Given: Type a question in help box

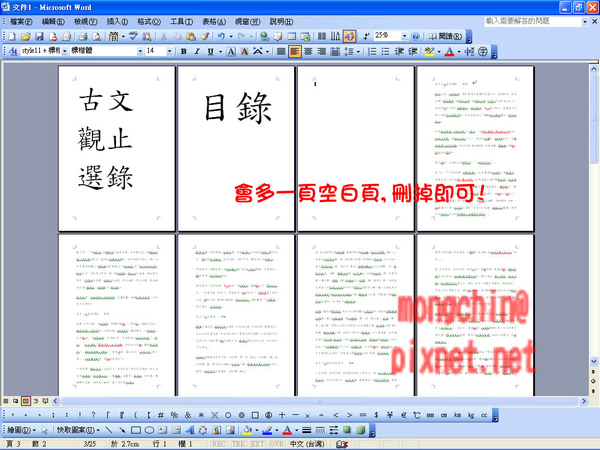Looking at the screenshot, I should pos(533,21).
